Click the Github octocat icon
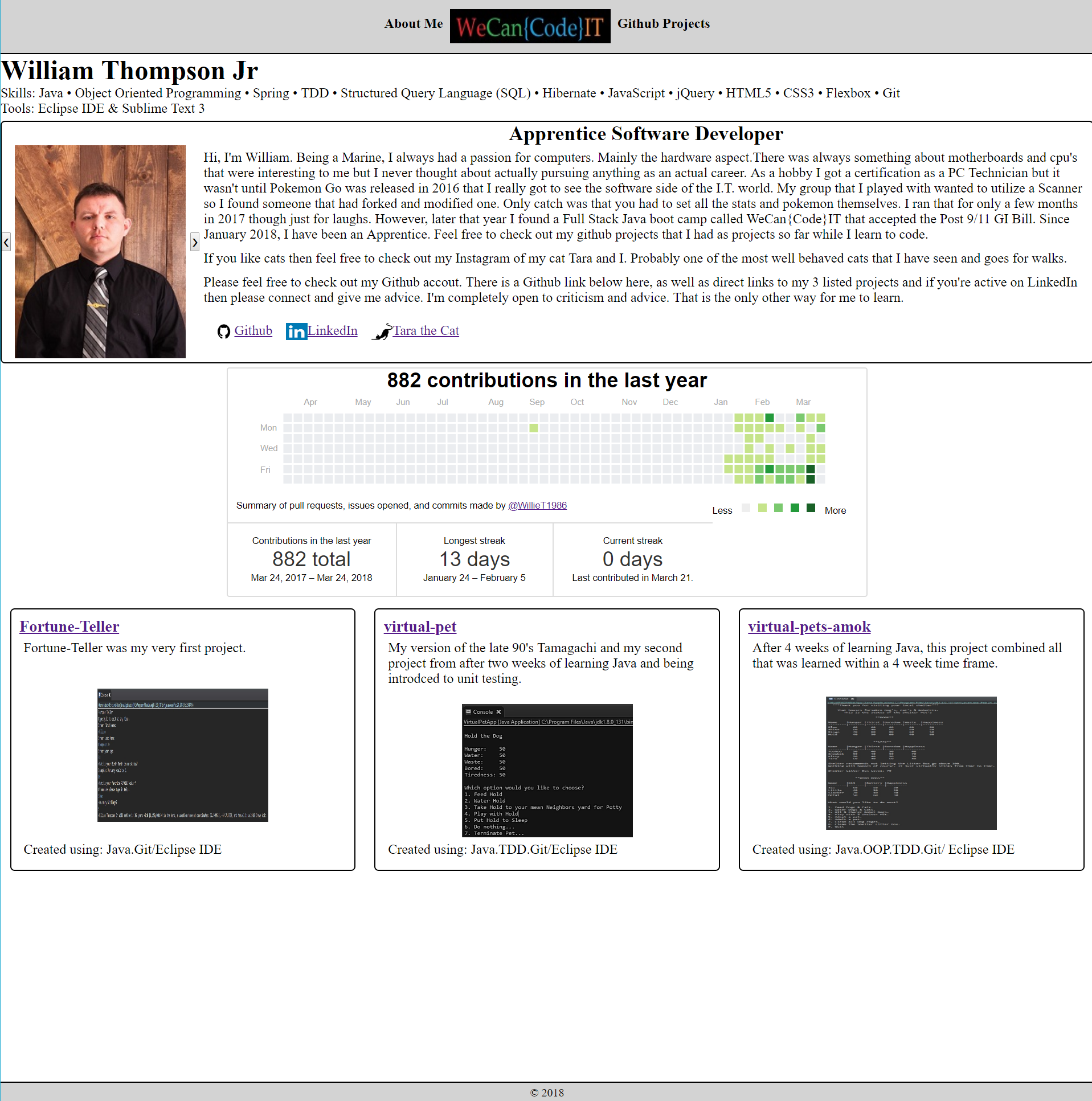 click(223, 331)
